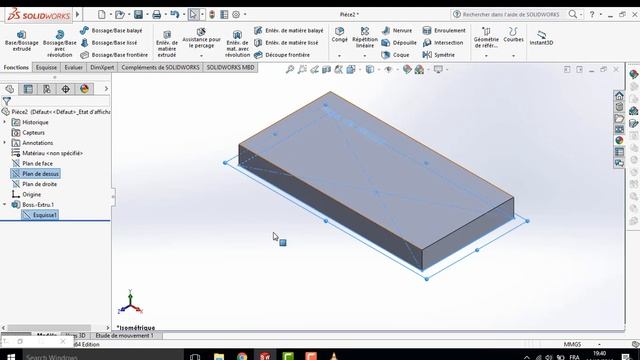Screen dimensions: 640x360
Task: Open Assistance pour le perçage dropdown arrow
Action: 201,56
